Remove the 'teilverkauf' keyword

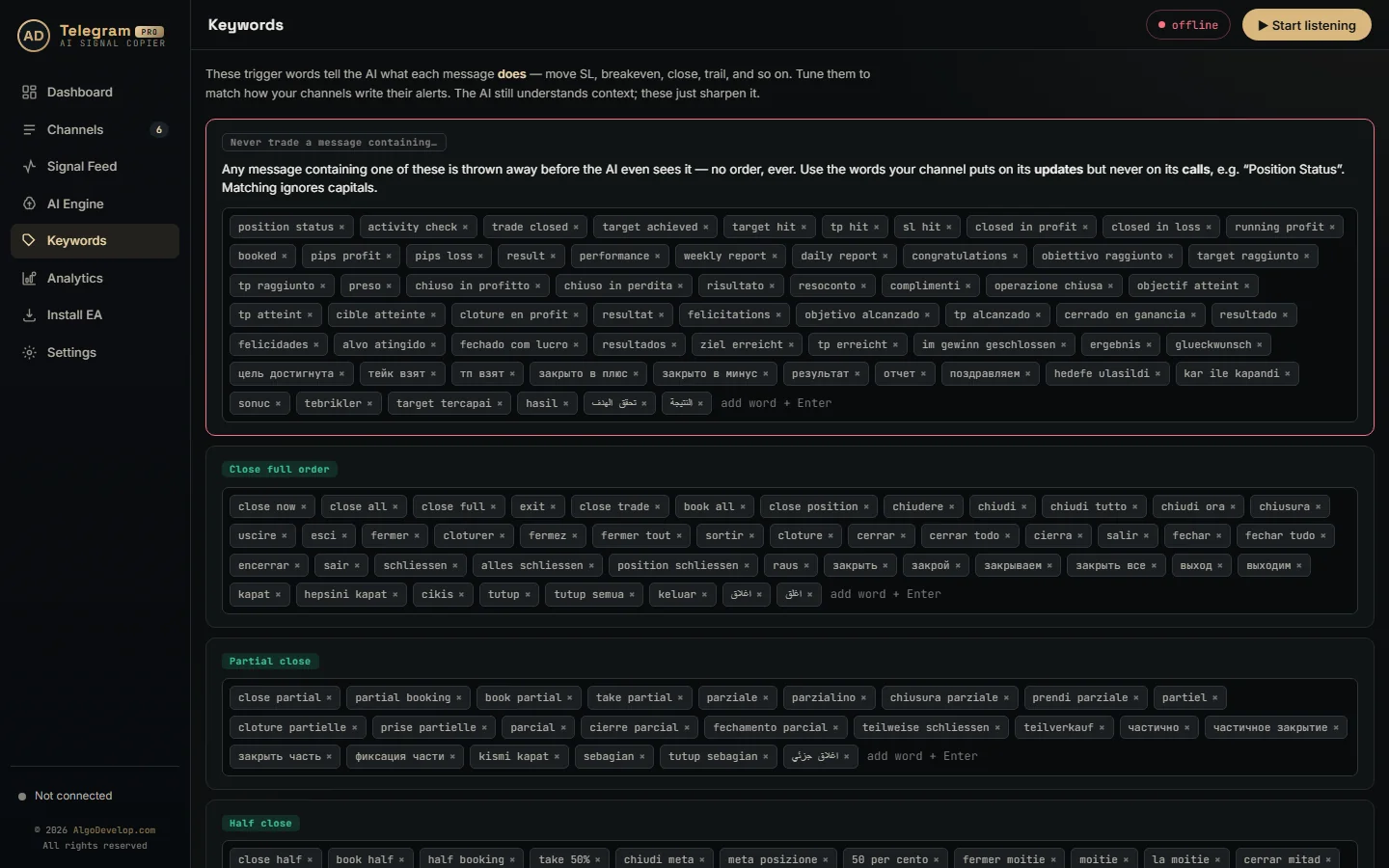(1102, 728)
